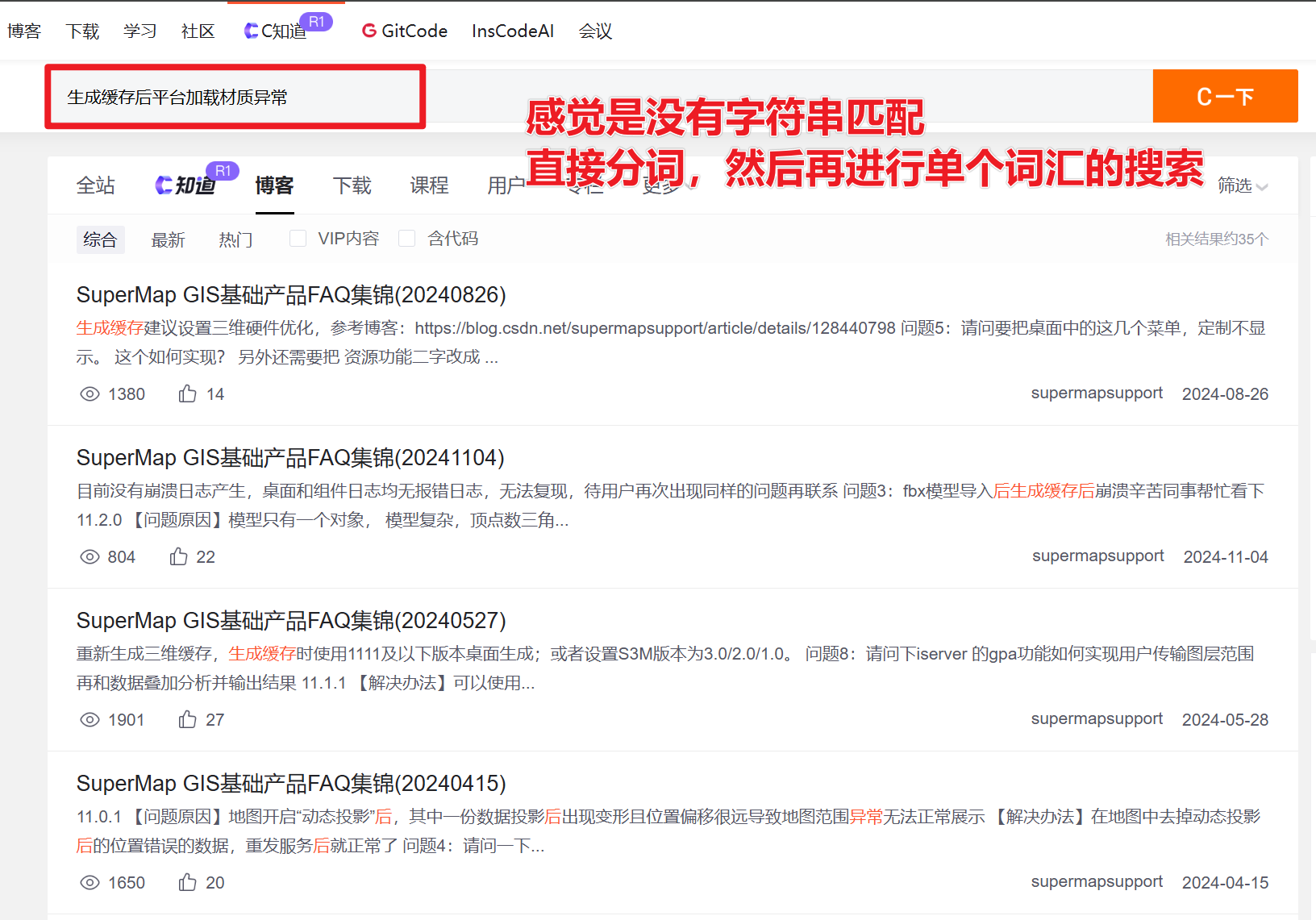The height and width of the screenshot is (920, 1316).
Task: Select the 博客 search results tab
Action: (x=274, y=185)
